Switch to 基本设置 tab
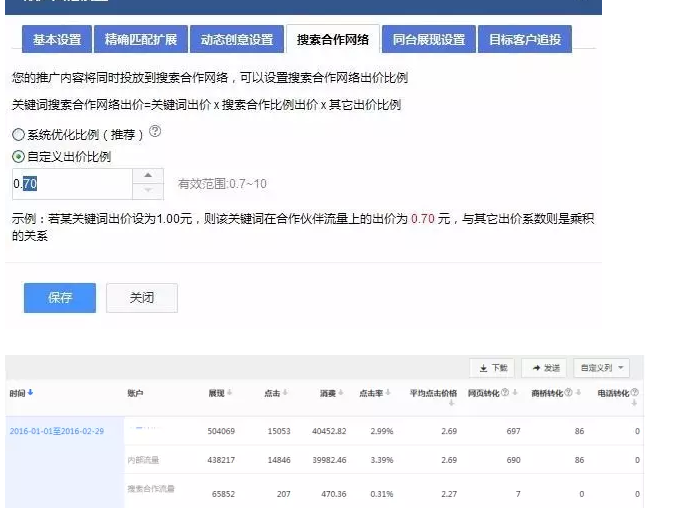 (x=57, y=40)
